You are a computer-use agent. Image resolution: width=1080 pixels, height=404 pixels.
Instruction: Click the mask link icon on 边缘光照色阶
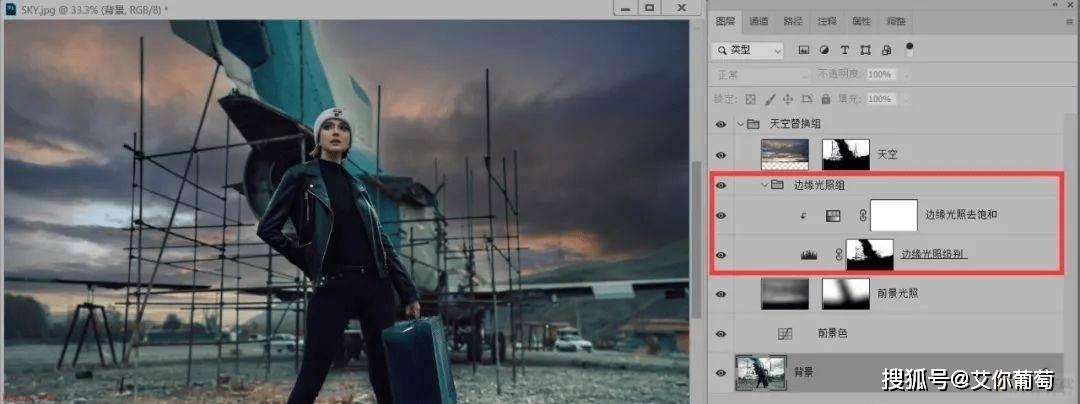(838, 255)
